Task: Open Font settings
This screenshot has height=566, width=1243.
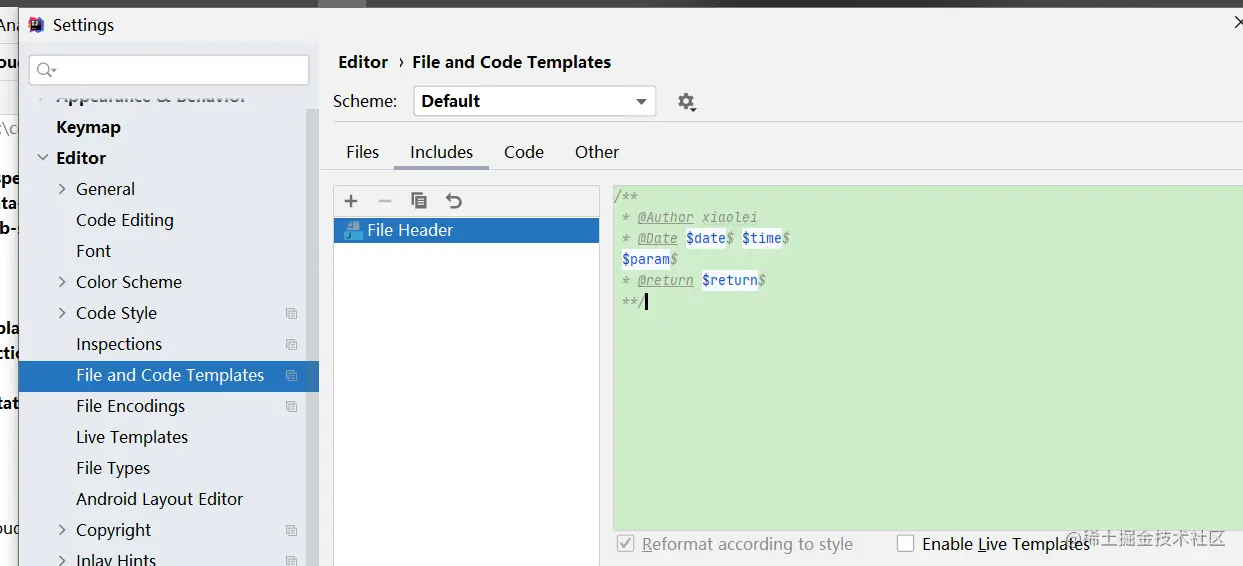Action: pyautogui.click(x=93, y=251)
